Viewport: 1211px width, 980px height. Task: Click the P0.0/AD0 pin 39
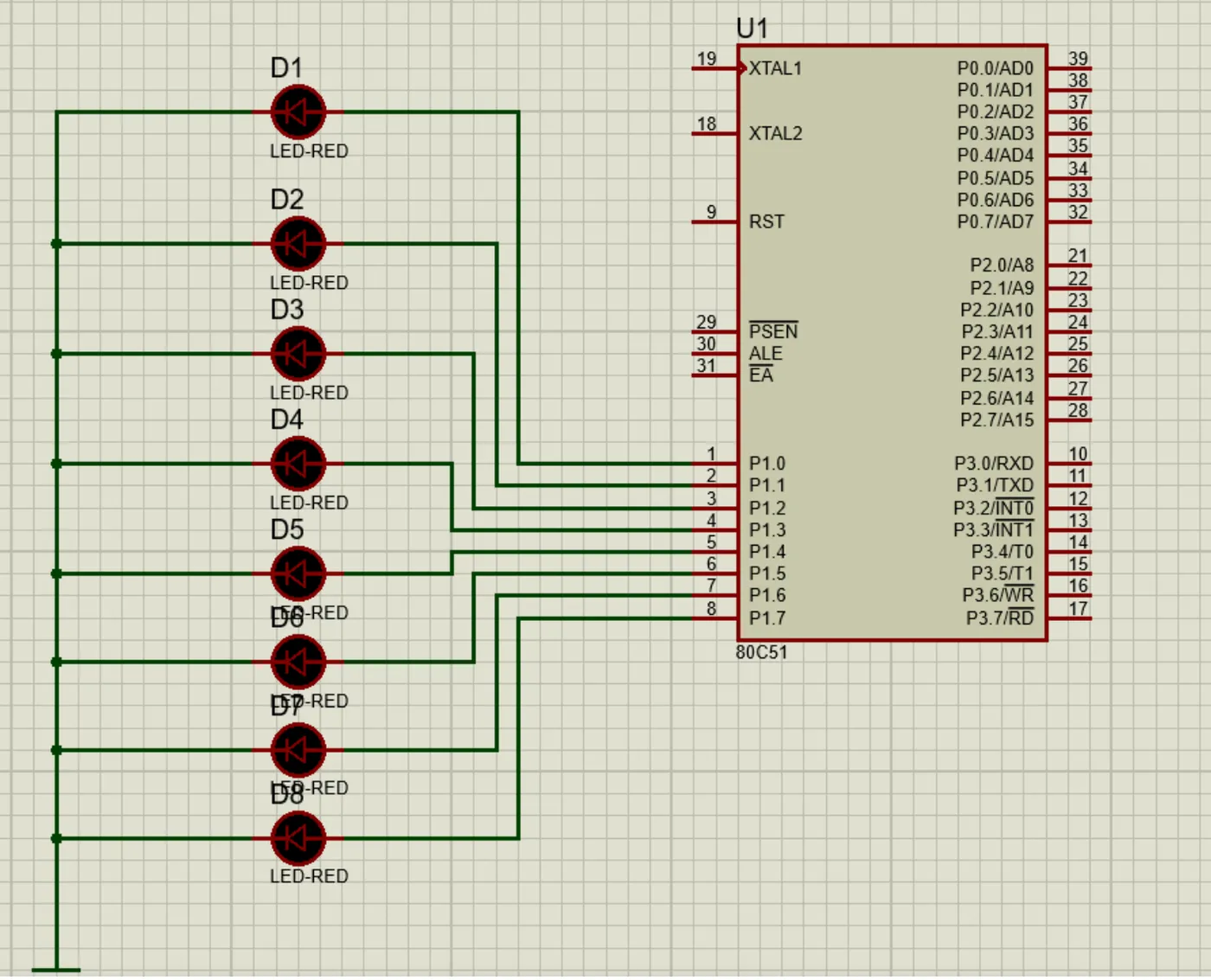[x=1070, y=67]
